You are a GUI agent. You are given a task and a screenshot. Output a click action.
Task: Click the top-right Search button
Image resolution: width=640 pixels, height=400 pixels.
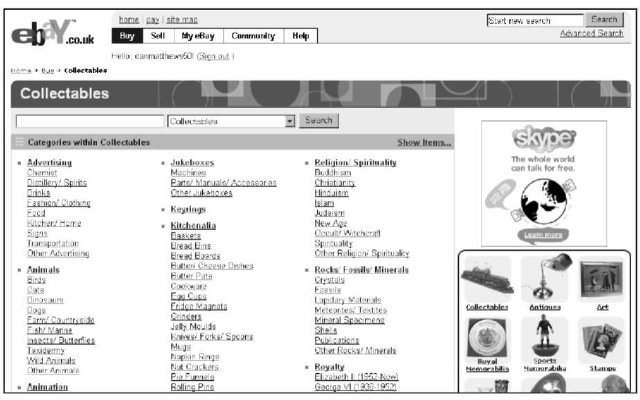point(604,19)
